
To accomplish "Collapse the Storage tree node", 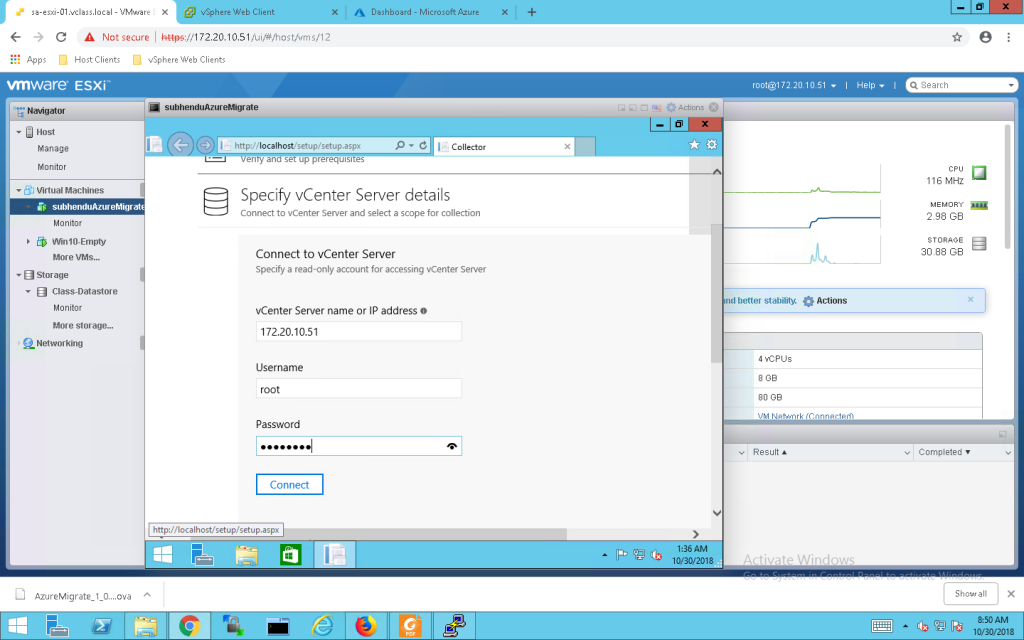I will (x=19, y=275).
